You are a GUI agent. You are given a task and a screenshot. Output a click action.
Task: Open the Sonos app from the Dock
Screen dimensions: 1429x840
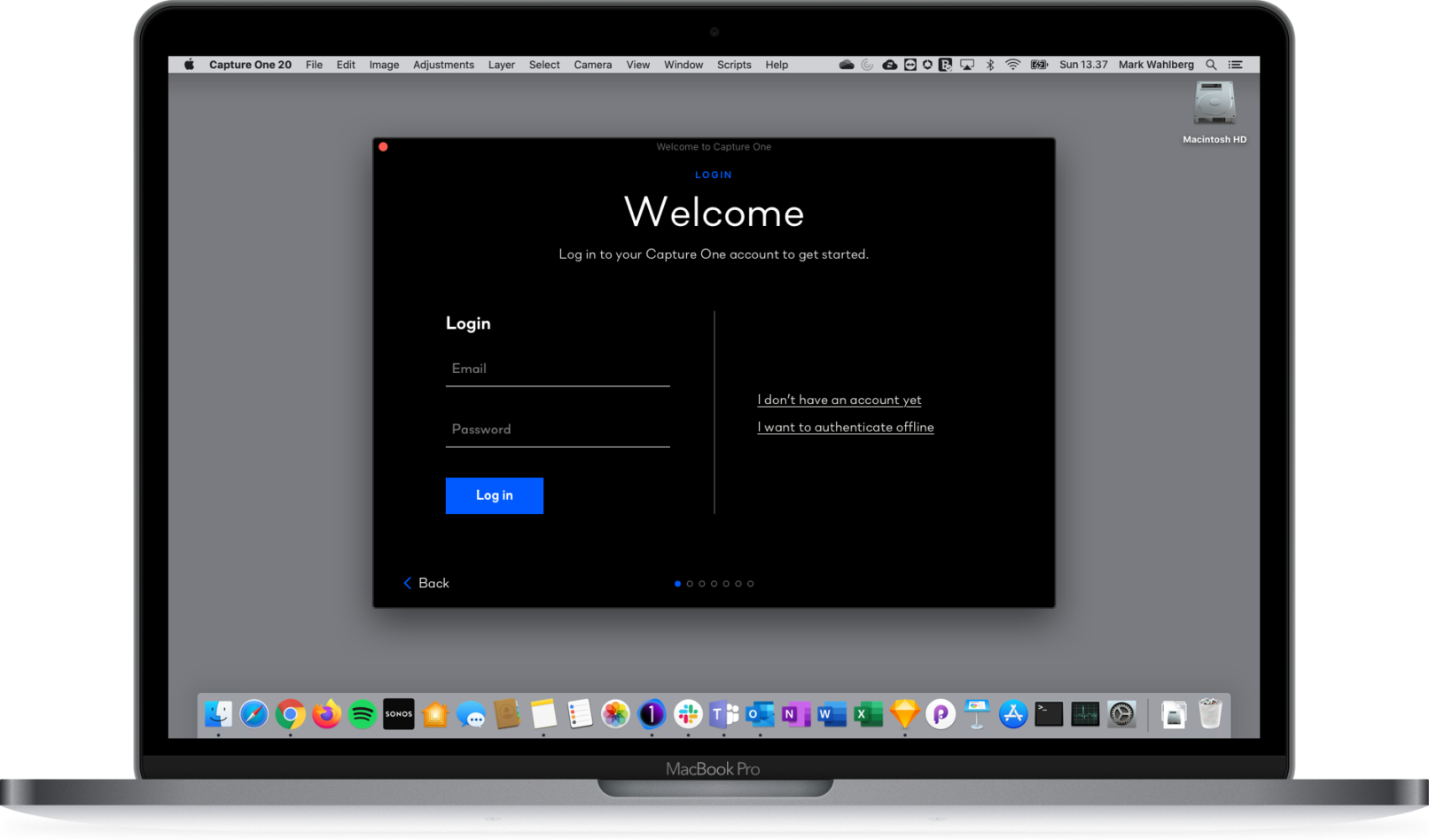(x=398, y=714)
